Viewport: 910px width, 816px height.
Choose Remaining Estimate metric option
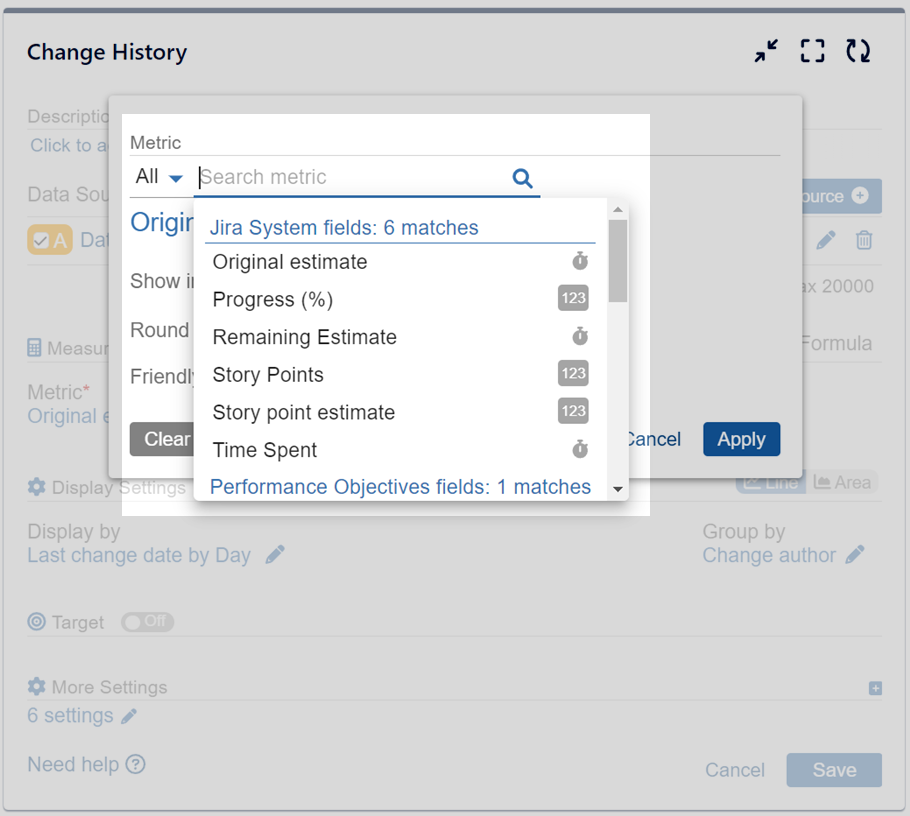304,338
